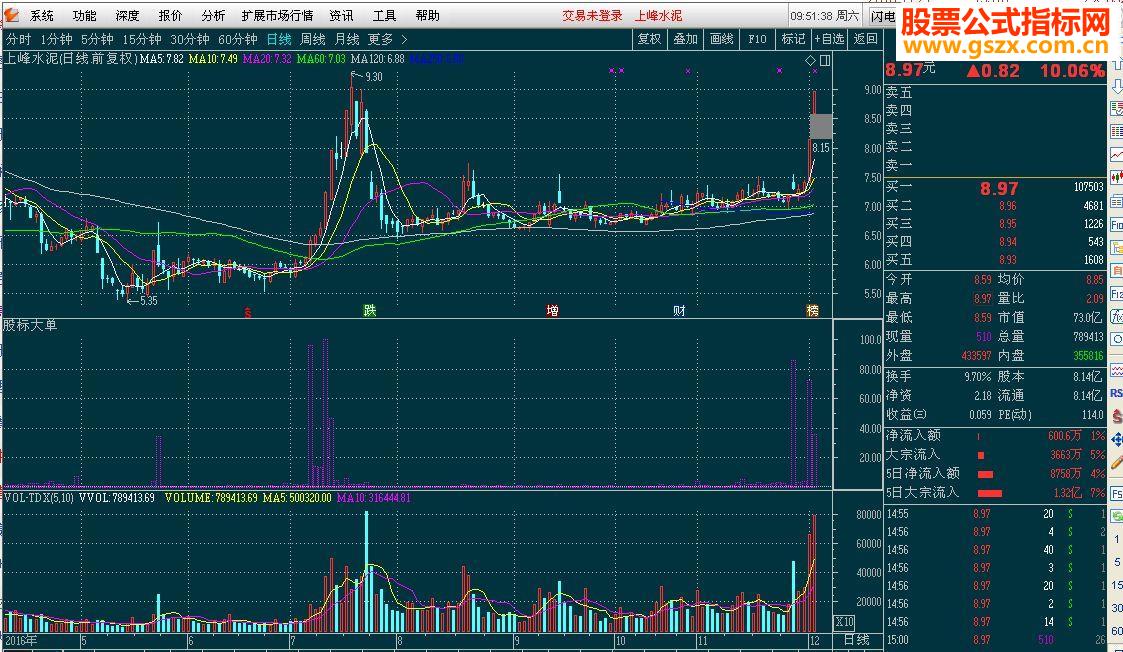The width and height of the screenshot is (1123, 652).
Task: Click the 跌 info marker on chart
Action: (x=370, y=310)
